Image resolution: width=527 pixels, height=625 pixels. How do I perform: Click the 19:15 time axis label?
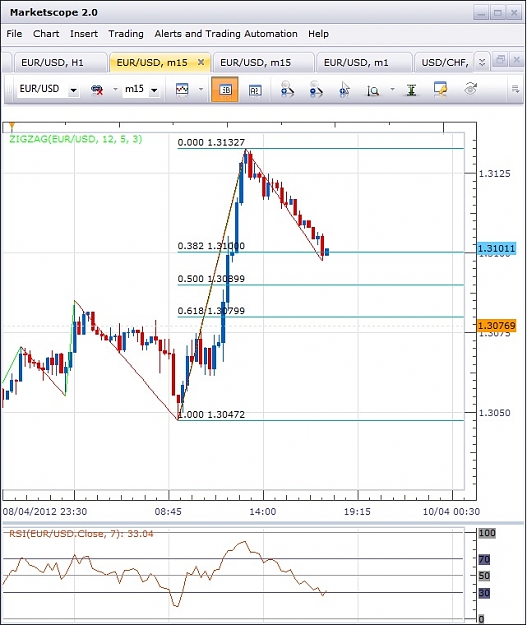coord(357,511)
